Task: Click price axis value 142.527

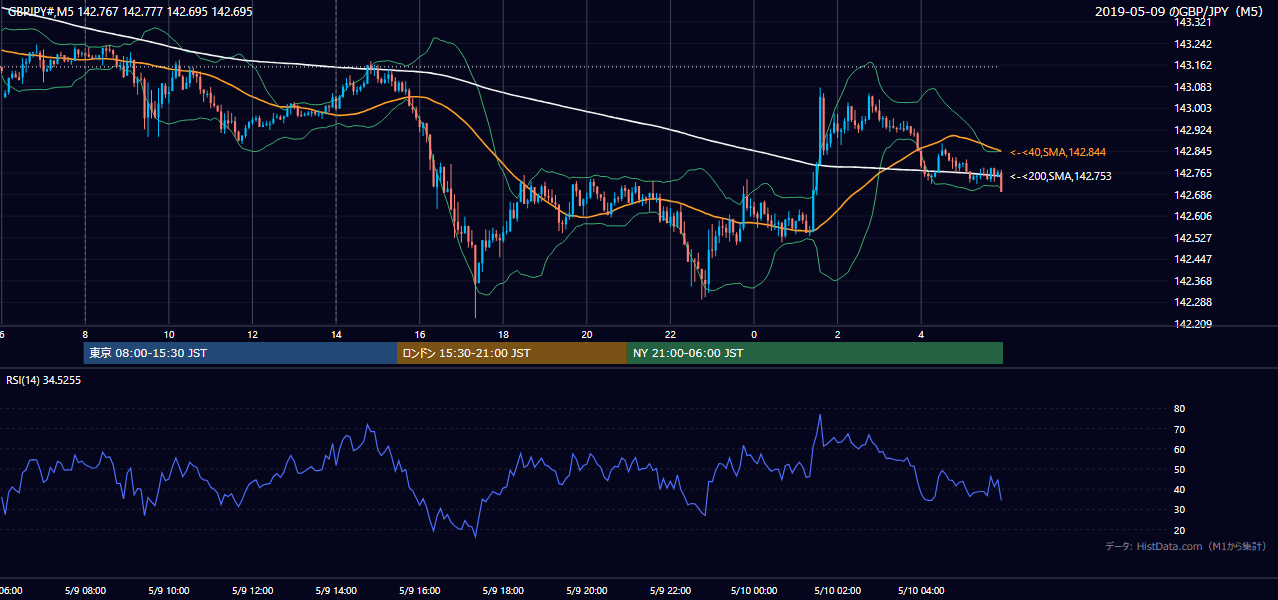Action: 1191,238
